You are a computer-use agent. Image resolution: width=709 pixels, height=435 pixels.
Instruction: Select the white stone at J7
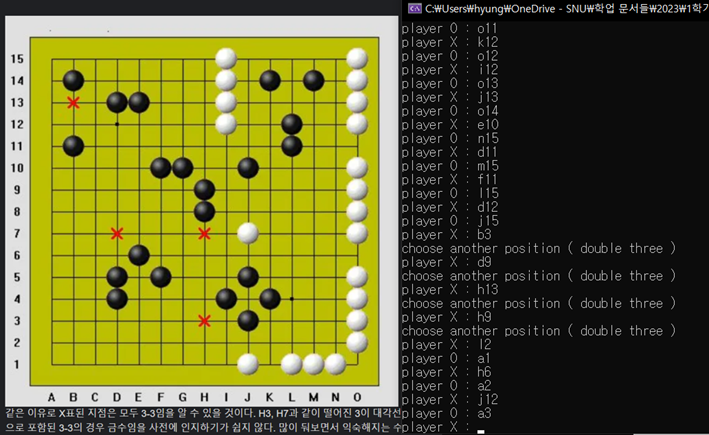248,233
